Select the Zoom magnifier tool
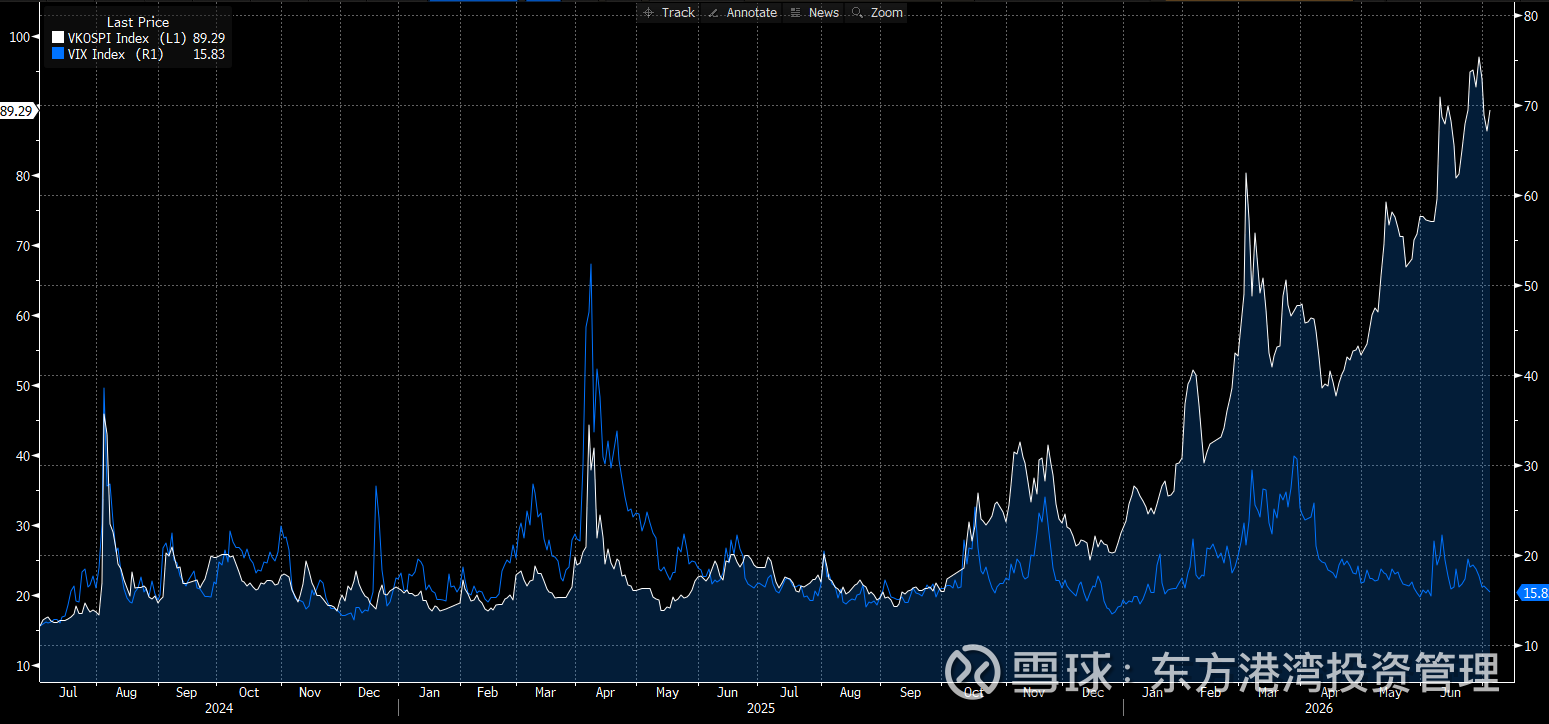Viewport: 1549px width, 724px height. coord(877,12)
